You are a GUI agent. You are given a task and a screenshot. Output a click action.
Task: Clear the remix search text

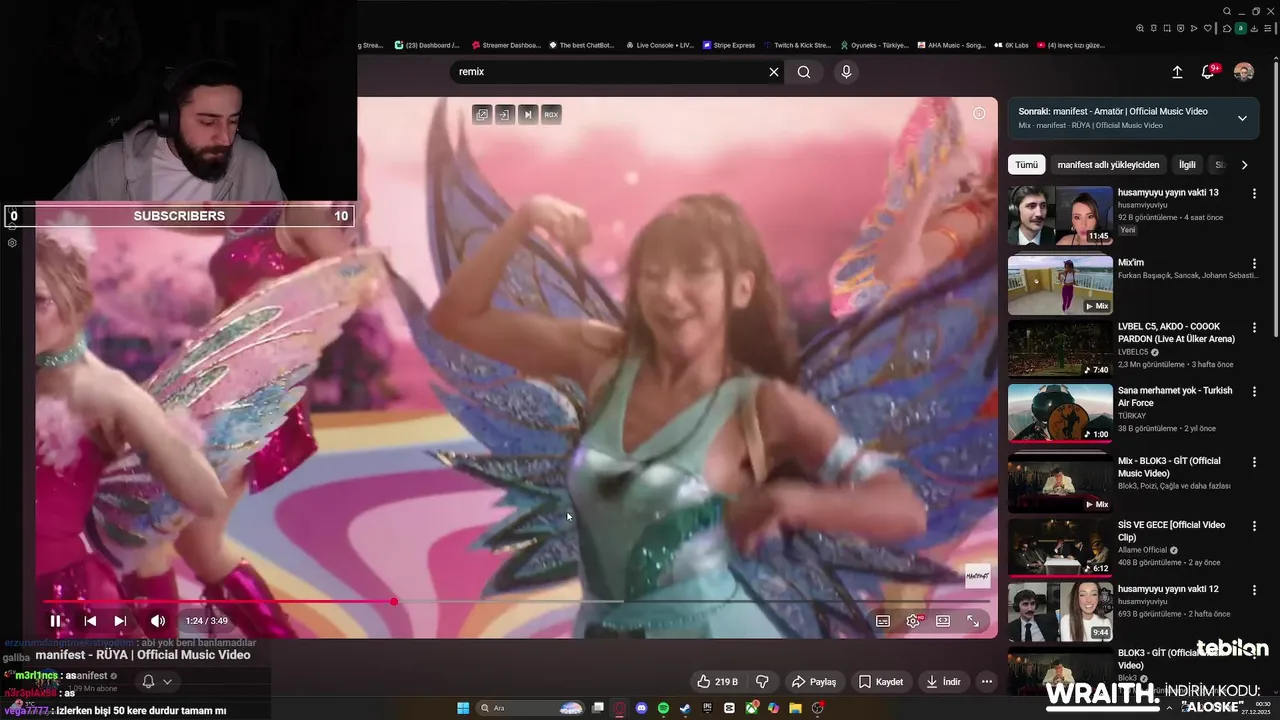pos(773,72)
